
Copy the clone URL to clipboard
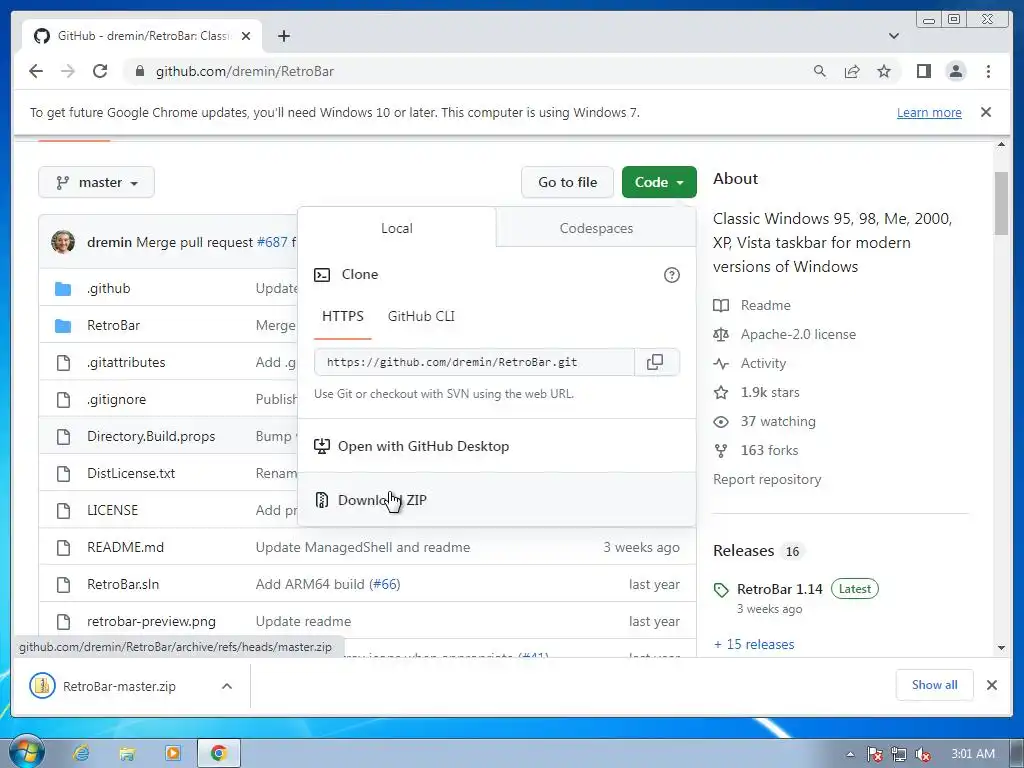[x=655, y=362]
